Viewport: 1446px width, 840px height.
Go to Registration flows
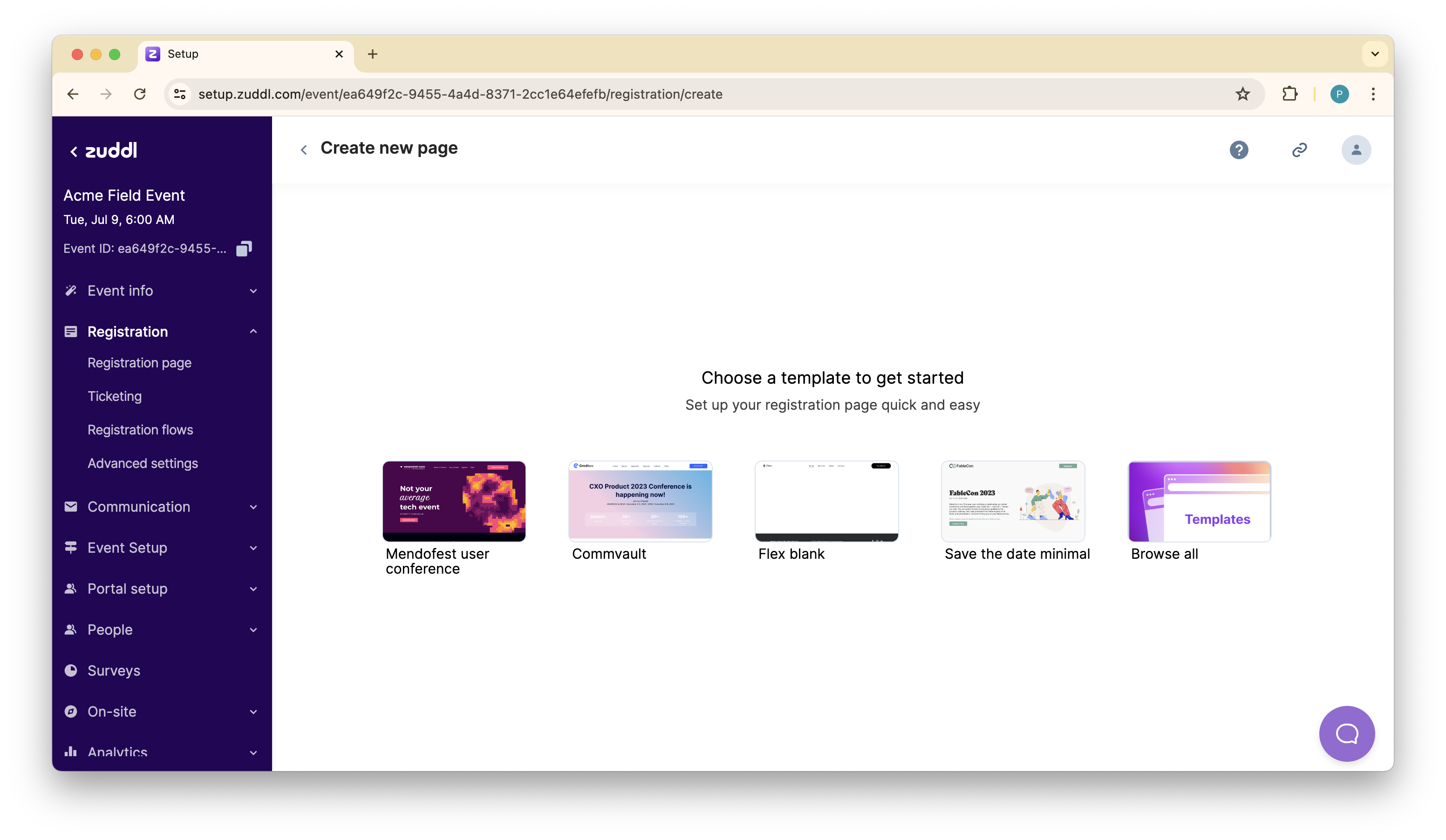[x=140, y=430]
